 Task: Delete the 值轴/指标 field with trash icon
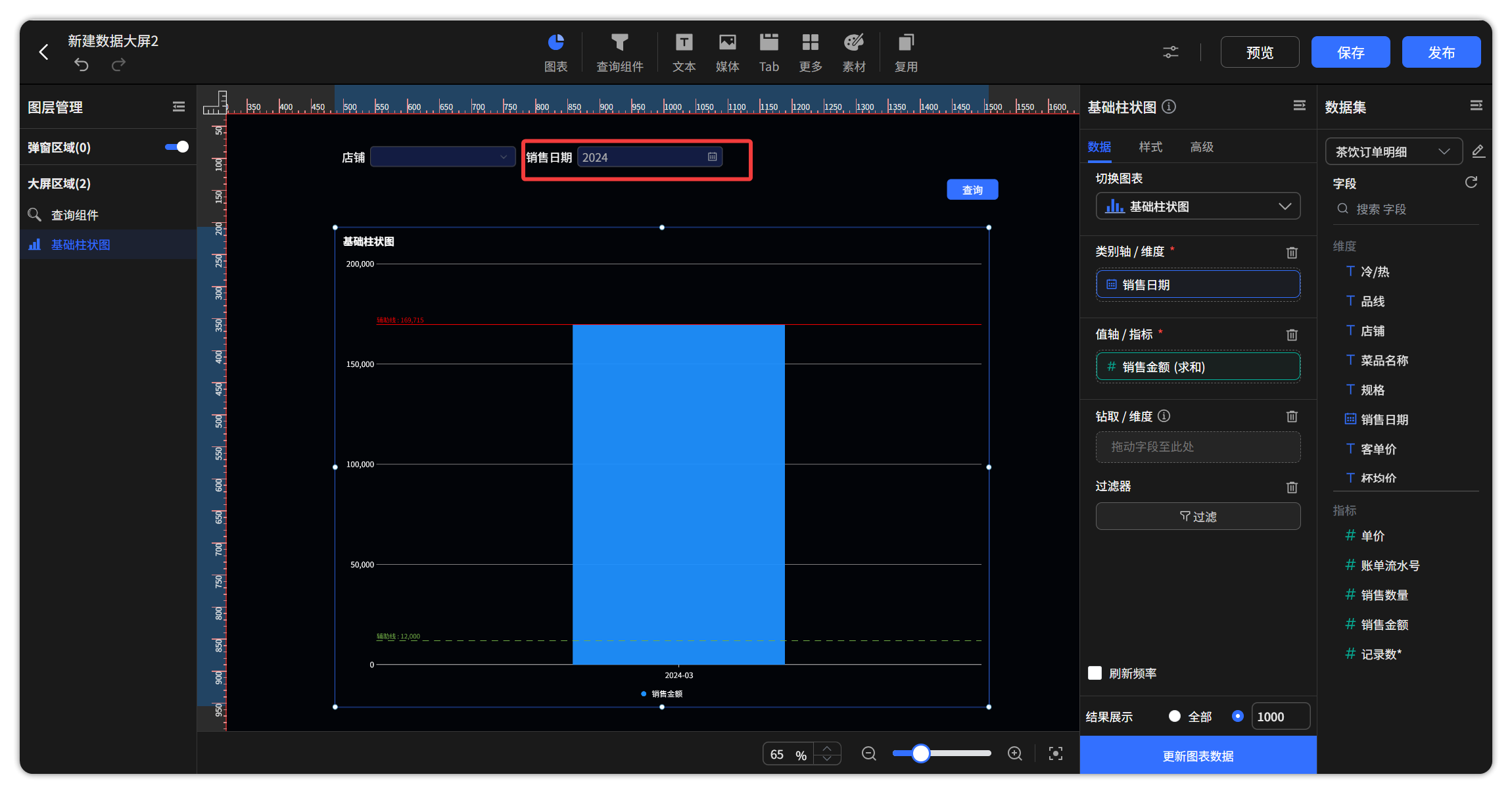[x=1291, y=335]
